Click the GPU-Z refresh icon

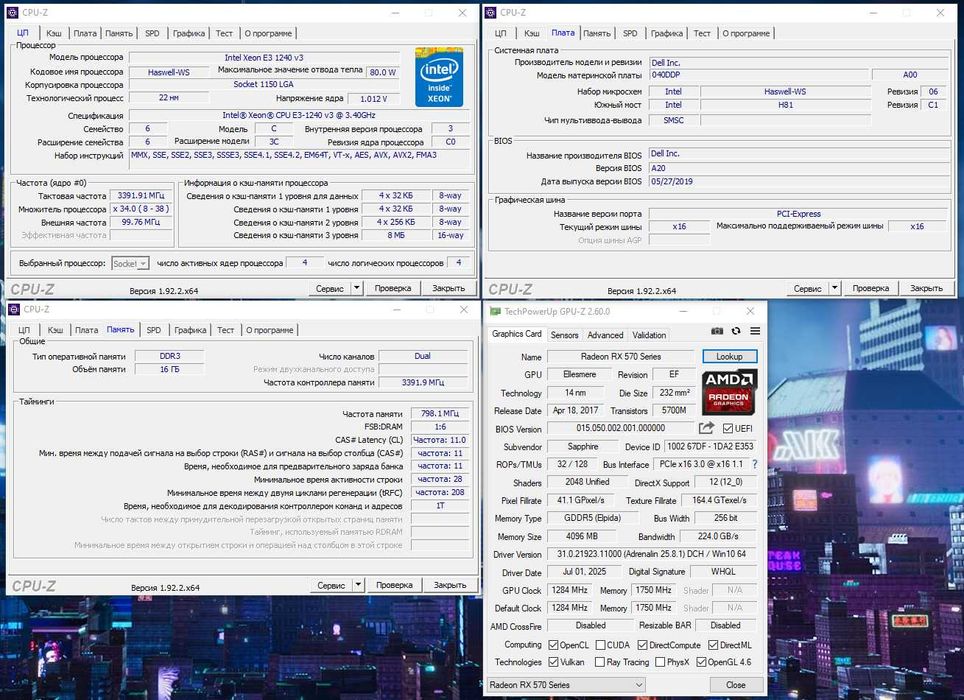pyautogui.click(x=736, y=331)
